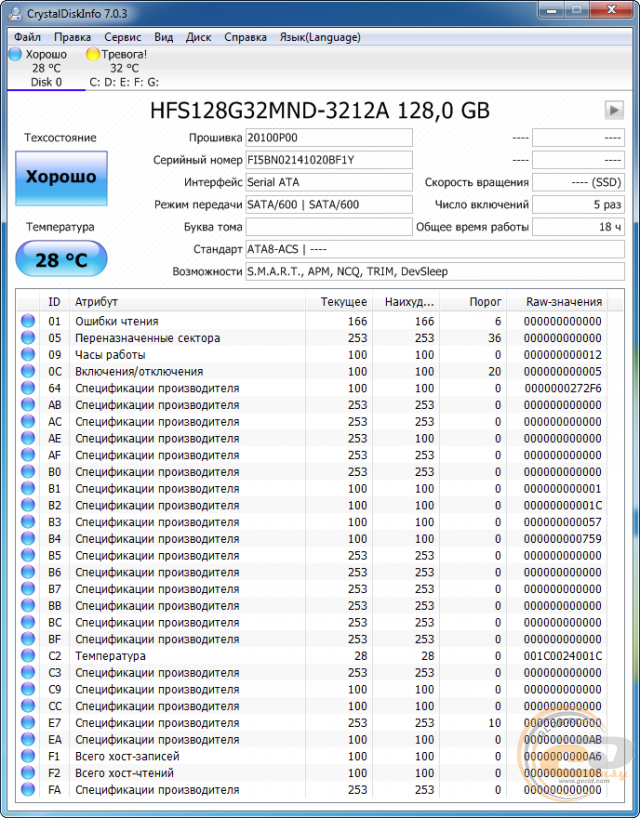Click status orb for C2 Температура row
The width and height of the screenshot is (640, 818).
[28, 656]
